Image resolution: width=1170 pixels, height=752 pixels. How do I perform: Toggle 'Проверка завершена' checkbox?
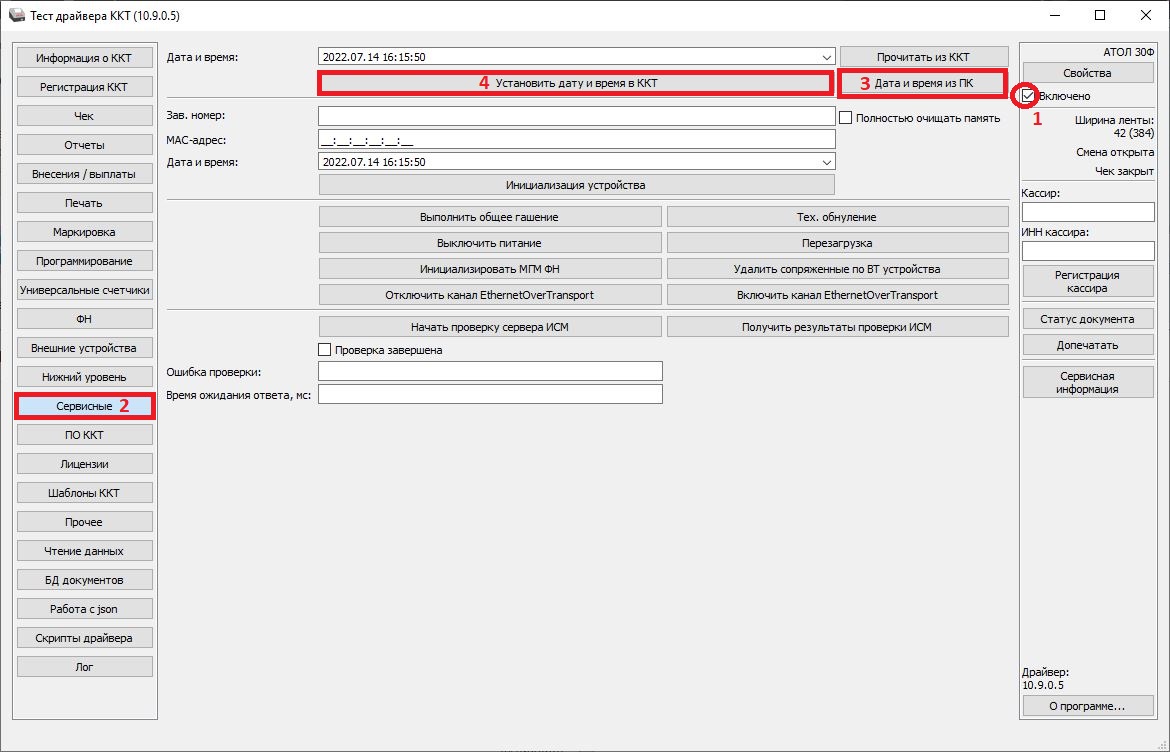point(324,350)
